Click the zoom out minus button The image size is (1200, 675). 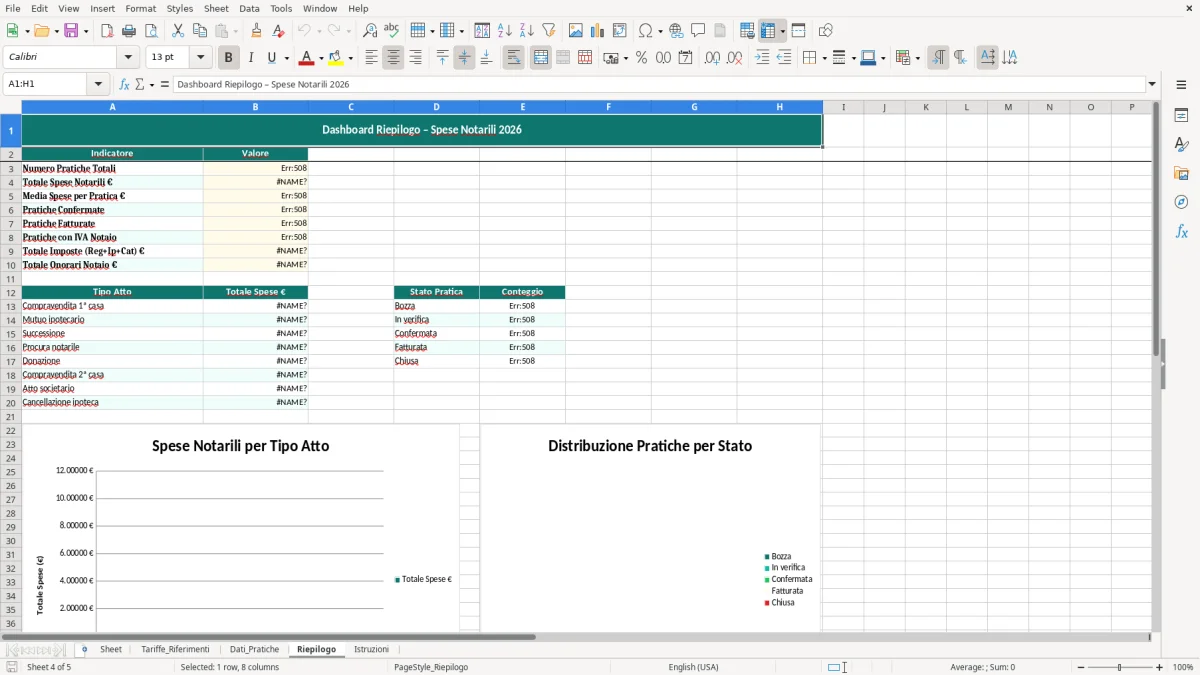click(1081, 667)
